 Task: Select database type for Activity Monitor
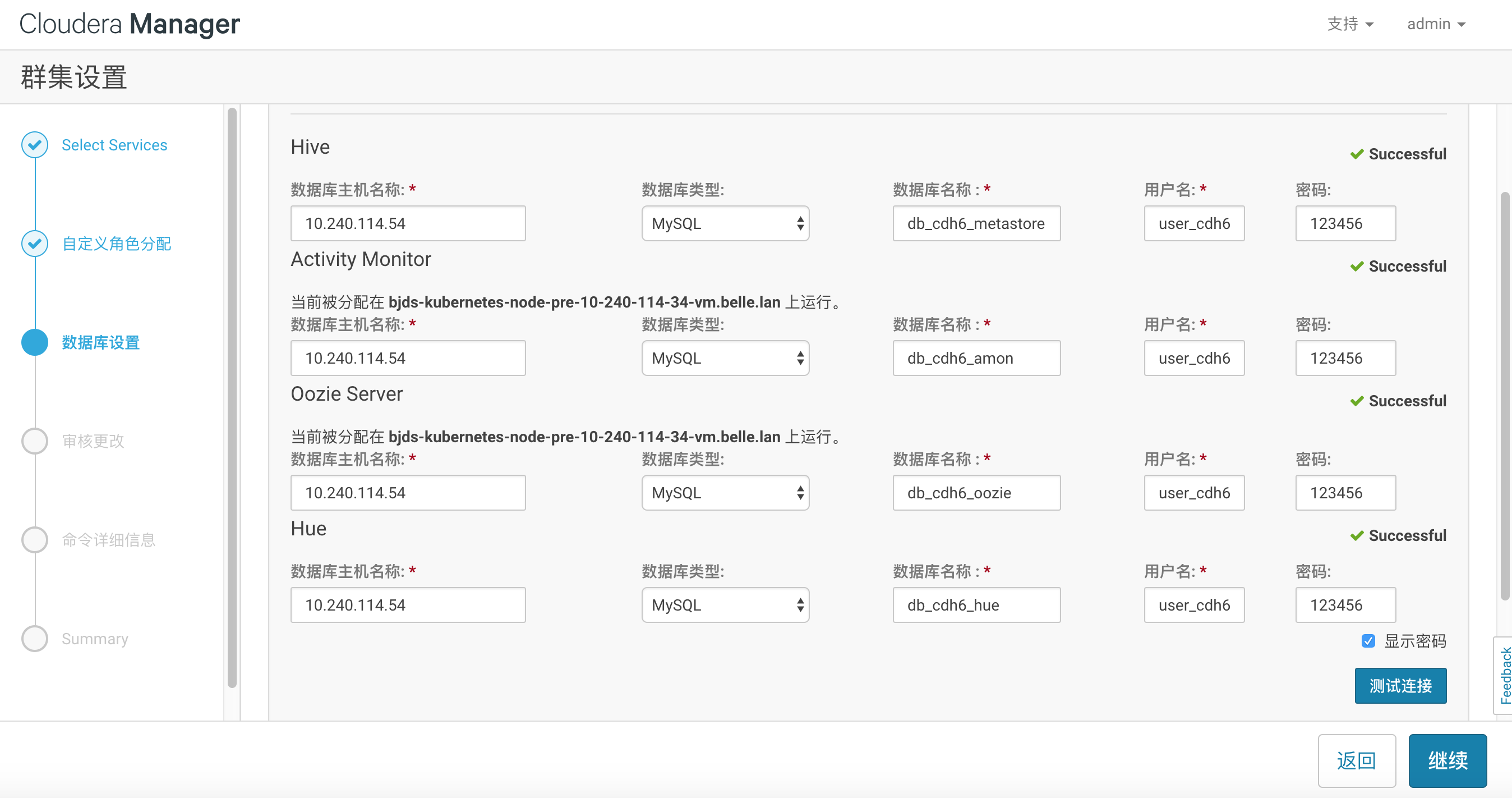click(x=727, y=358)
